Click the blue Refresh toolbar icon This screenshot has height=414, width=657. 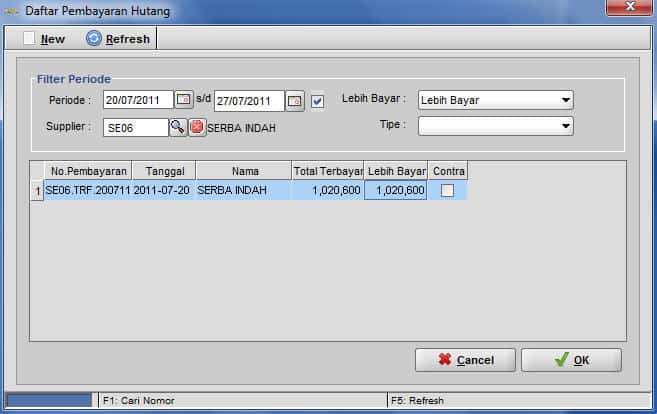click(x=94, y=39)
